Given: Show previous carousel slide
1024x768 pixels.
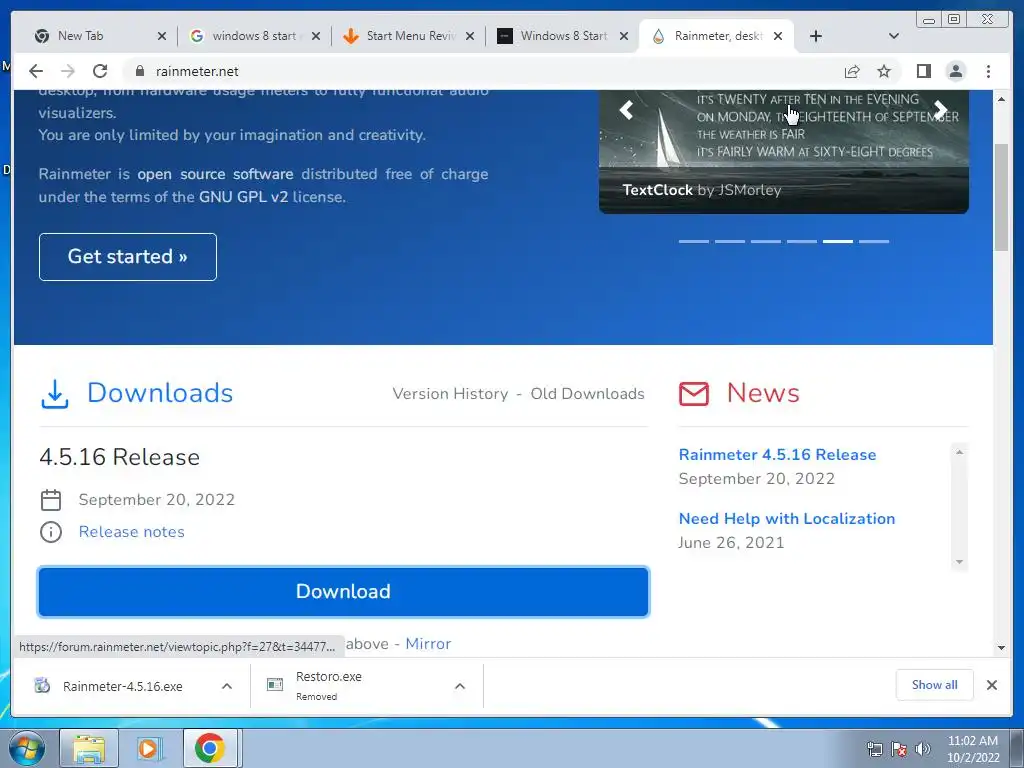Looking at the screenshot, I should click(626, 110).
